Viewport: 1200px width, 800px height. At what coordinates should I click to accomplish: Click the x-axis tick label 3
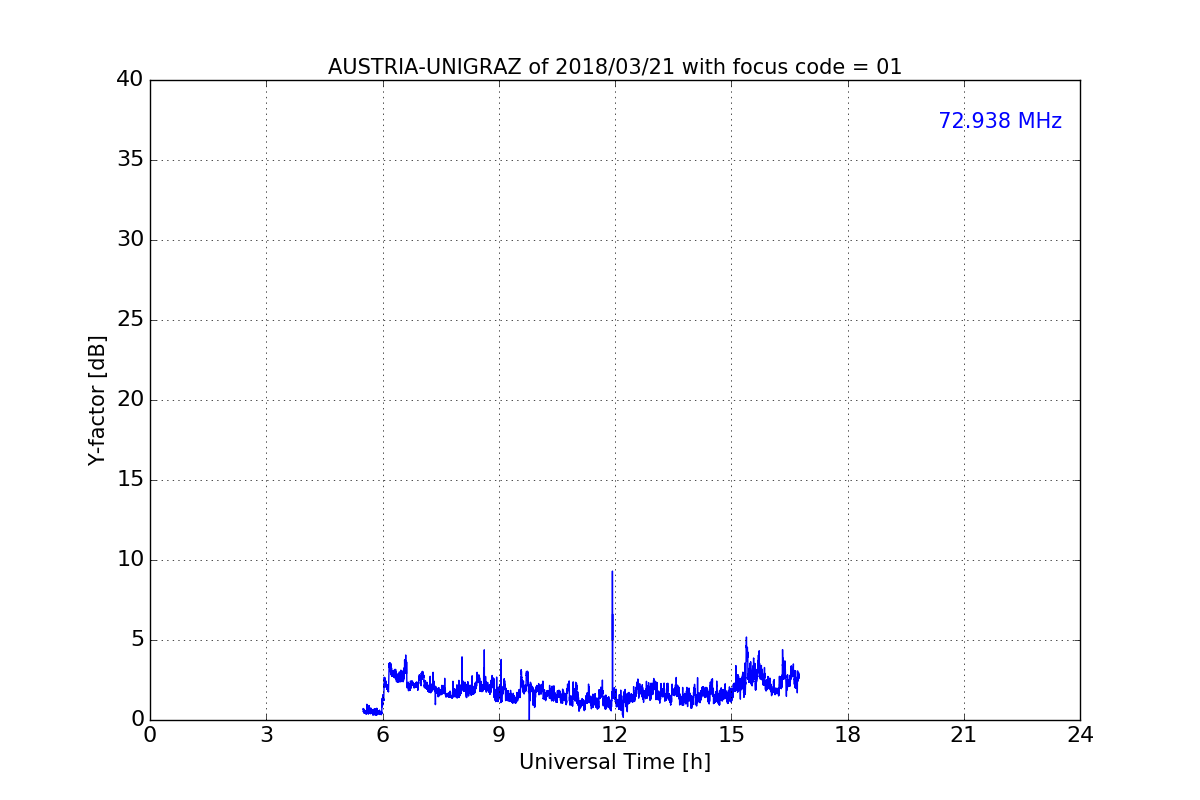tap(266, 735)
